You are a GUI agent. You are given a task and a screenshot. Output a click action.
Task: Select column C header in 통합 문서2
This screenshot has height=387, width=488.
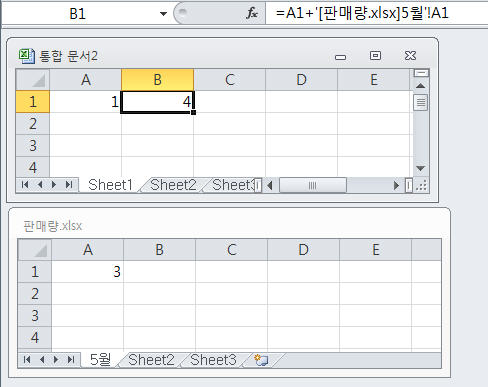[230, 80]
